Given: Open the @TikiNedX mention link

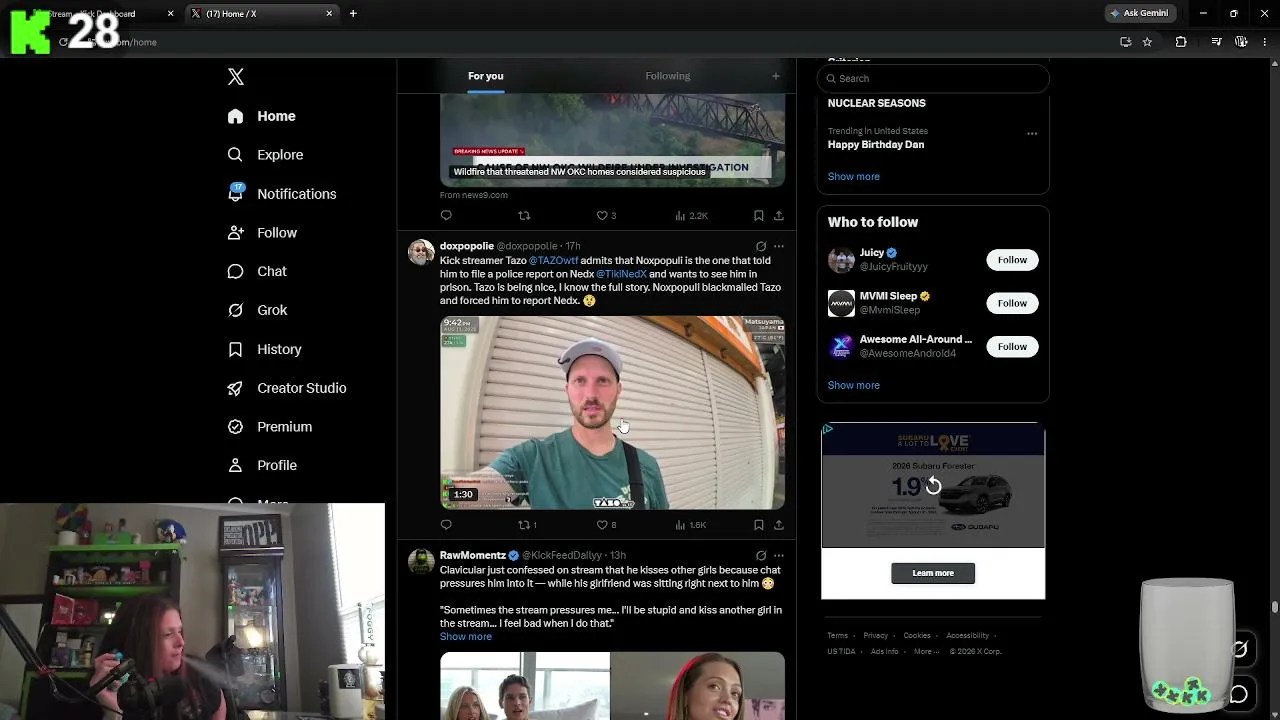Looking at the screenshot, I should point(622,274).
